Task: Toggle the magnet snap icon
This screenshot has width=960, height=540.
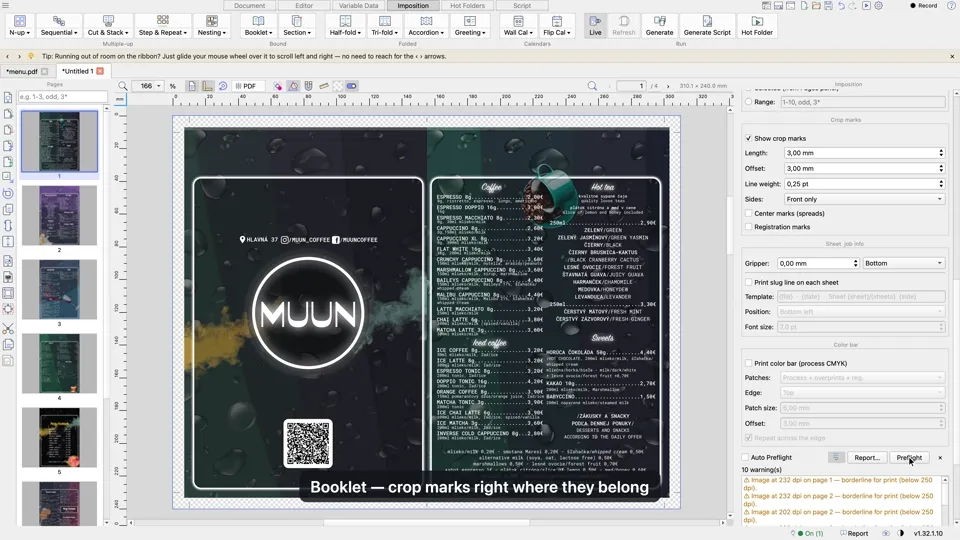Action: (x=309, y=86)
